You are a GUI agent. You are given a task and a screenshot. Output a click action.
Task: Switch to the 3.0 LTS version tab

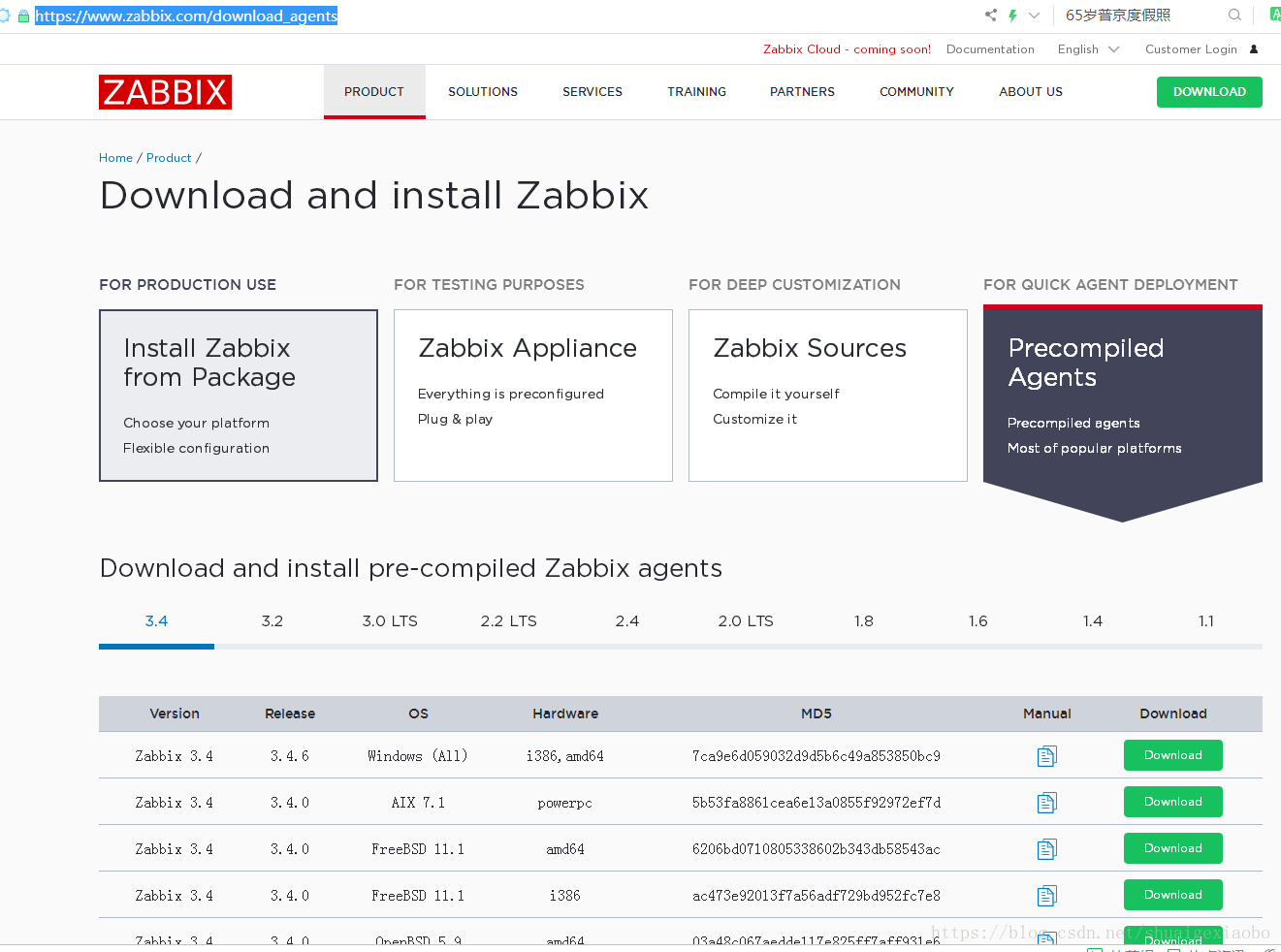pyautogui.click(x=390, y=621)
